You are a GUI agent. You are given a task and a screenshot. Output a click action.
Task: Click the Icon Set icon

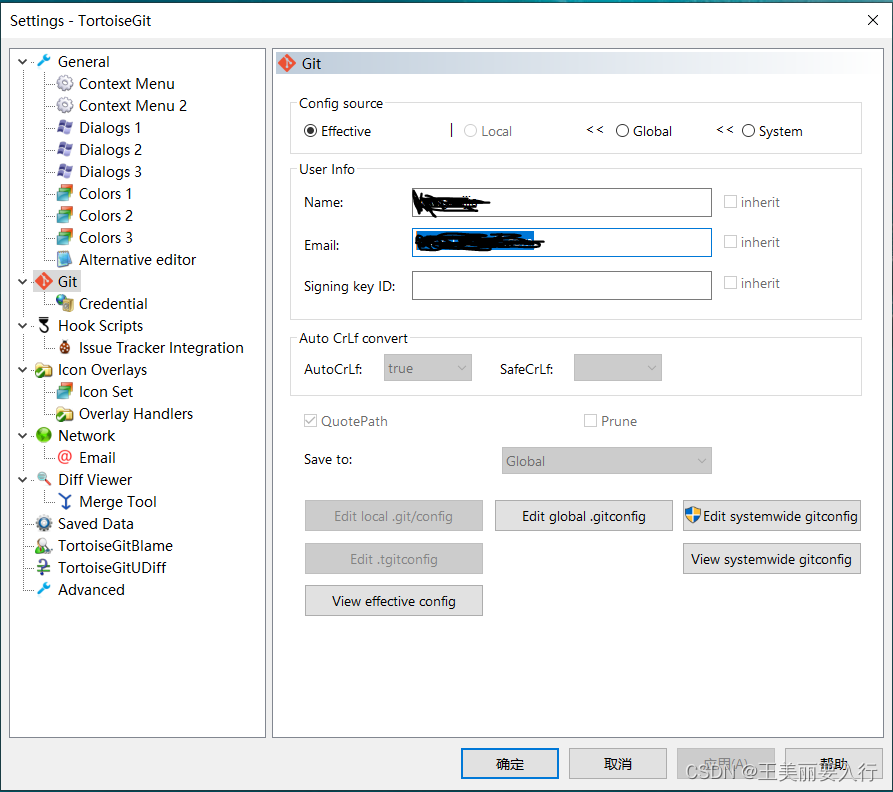click(x=65, y=391)
